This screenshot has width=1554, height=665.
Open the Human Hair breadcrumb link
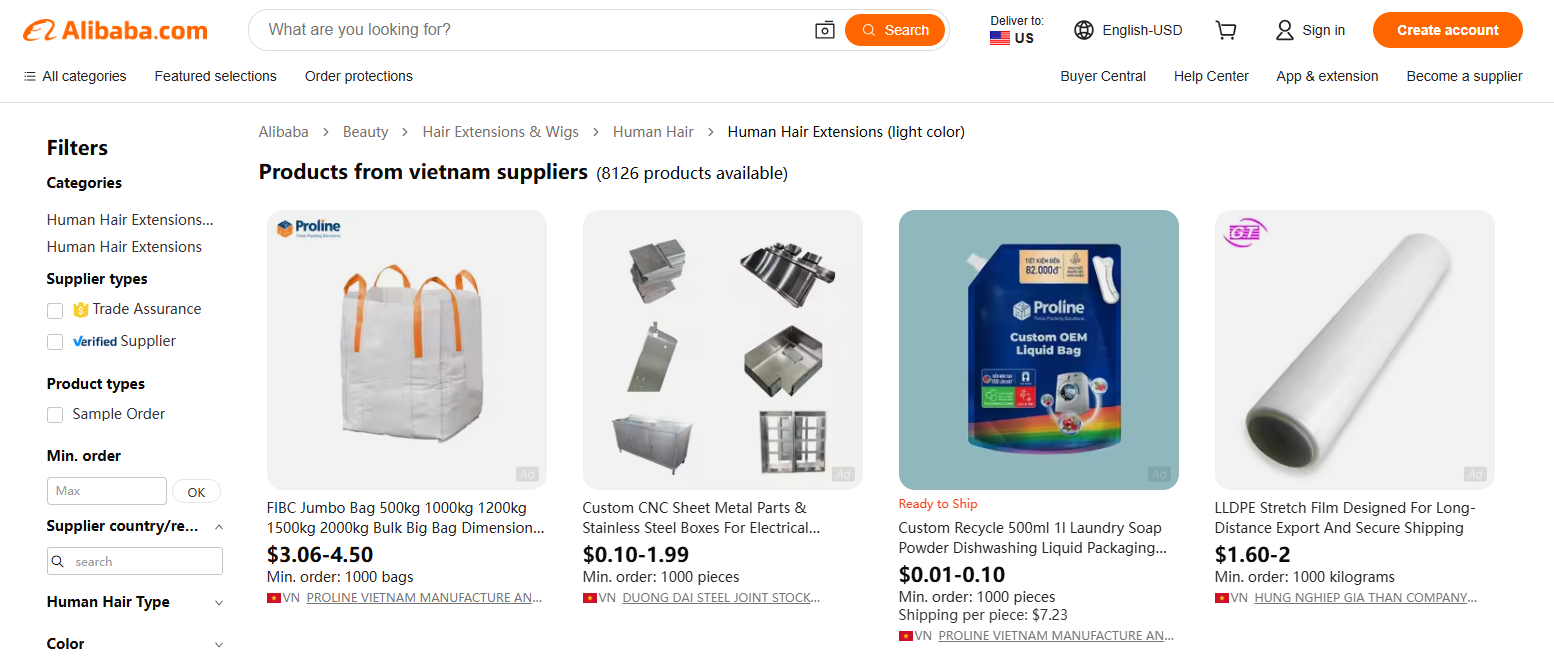pyautogui.click(x=653, y=131)
